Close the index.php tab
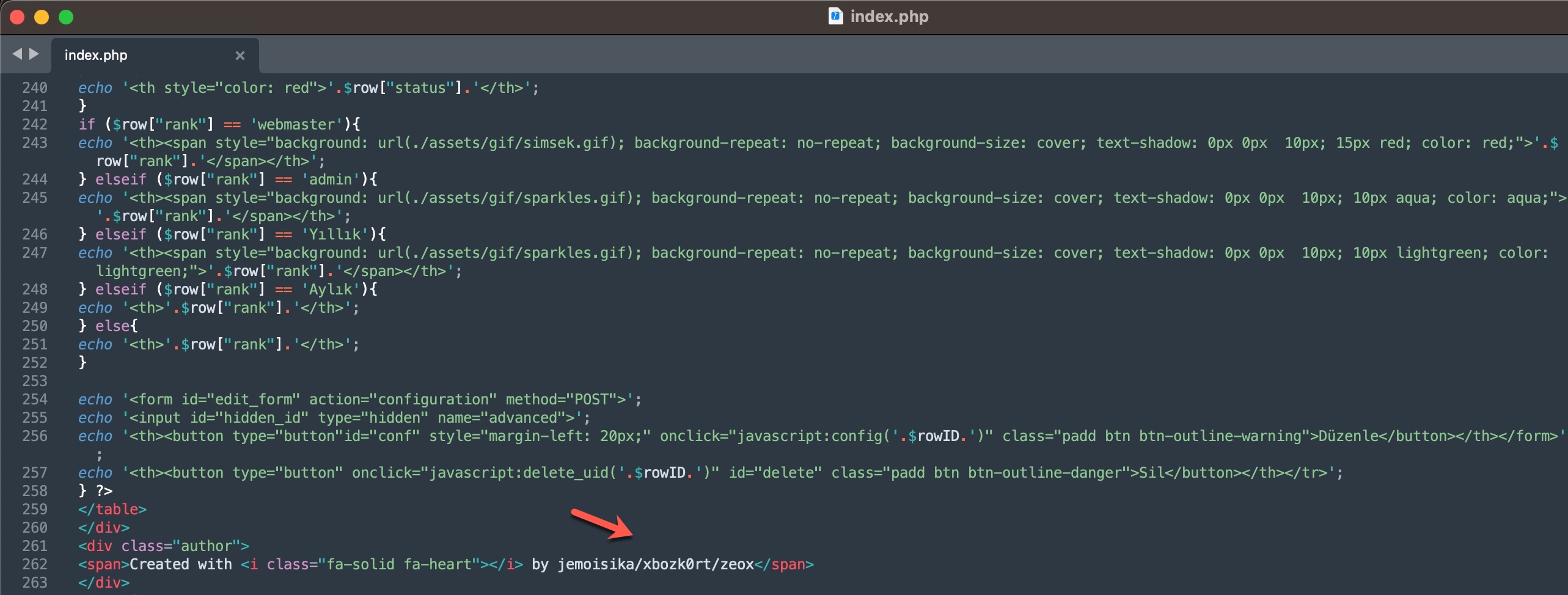 (240, 56)
